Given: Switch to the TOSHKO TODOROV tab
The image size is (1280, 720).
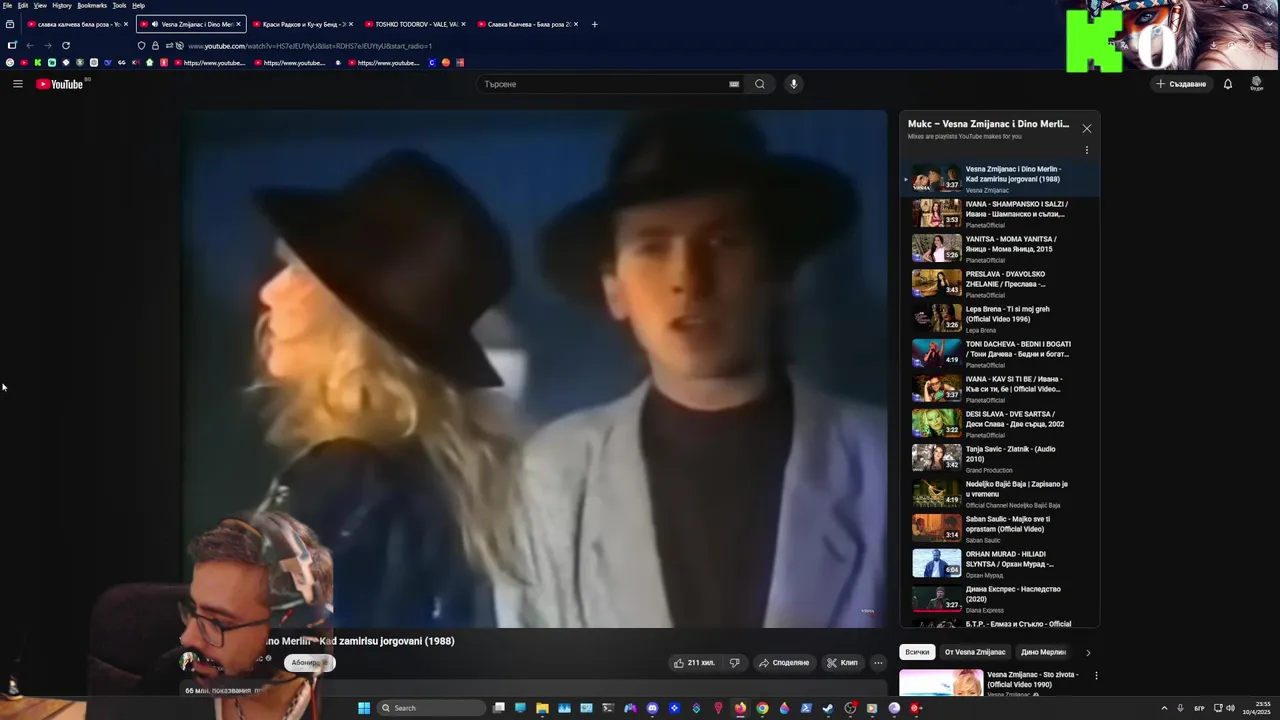Looking at the screenshot, I should point(414,24).
